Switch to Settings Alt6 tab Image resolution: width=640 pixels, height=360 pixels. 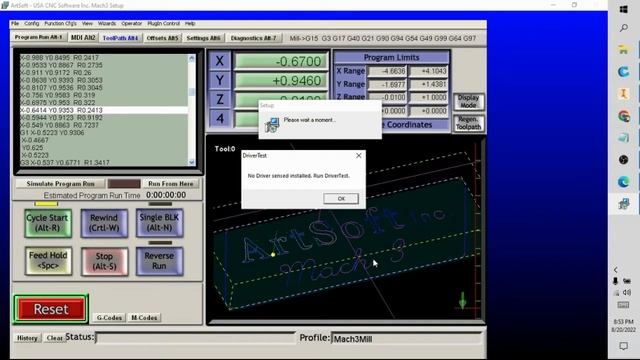point(203,38)
